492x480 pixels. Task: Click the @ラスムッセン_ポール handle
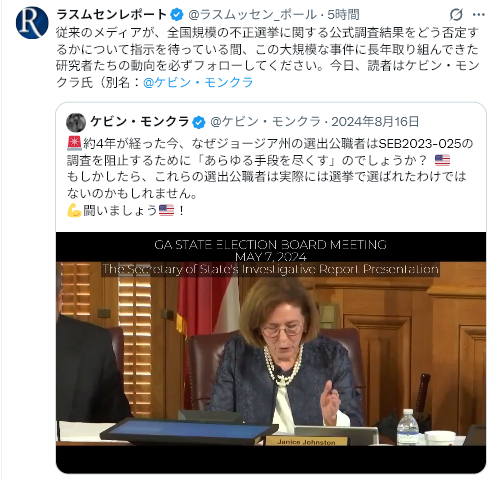click(x=253, y=15)
